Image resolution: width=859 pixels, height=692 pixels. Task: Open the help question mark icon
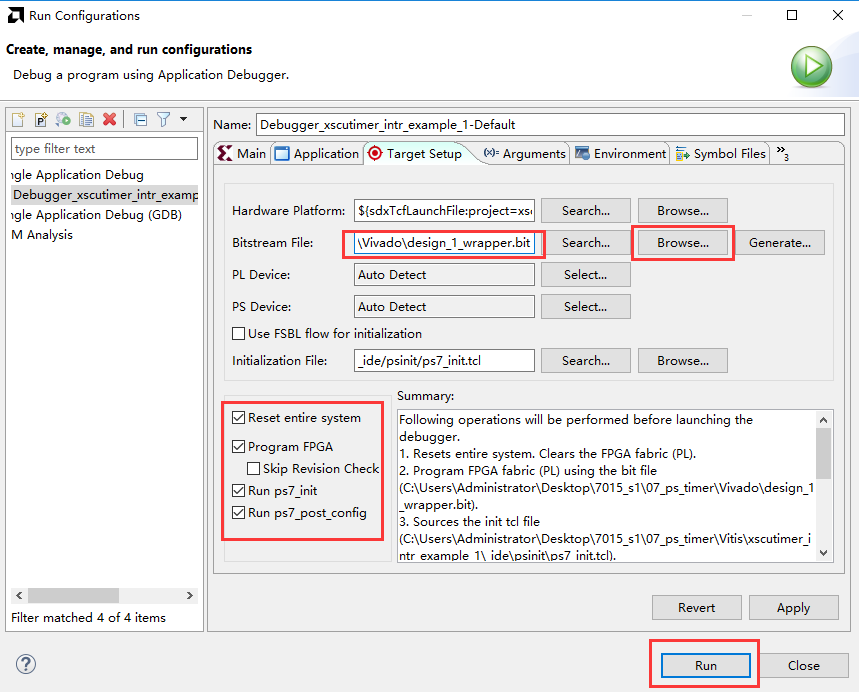26,664
